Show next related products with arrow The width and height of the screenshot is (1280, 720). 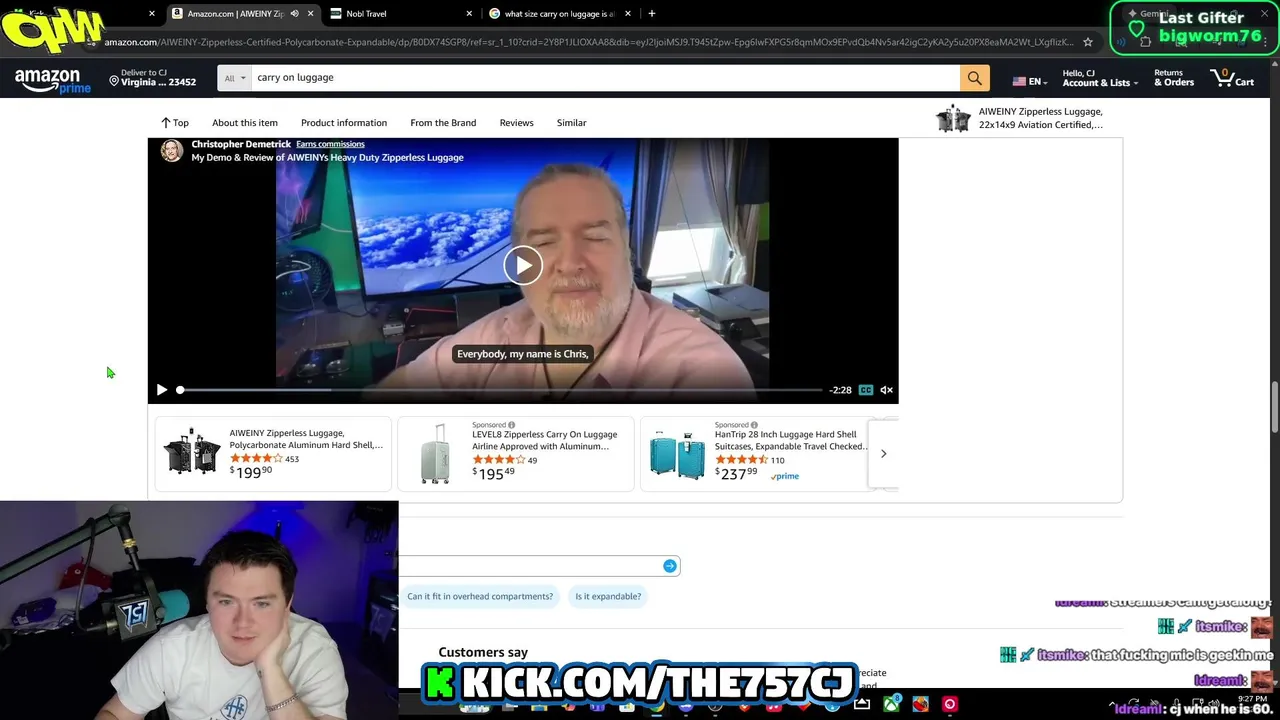(x=883, y=454)
